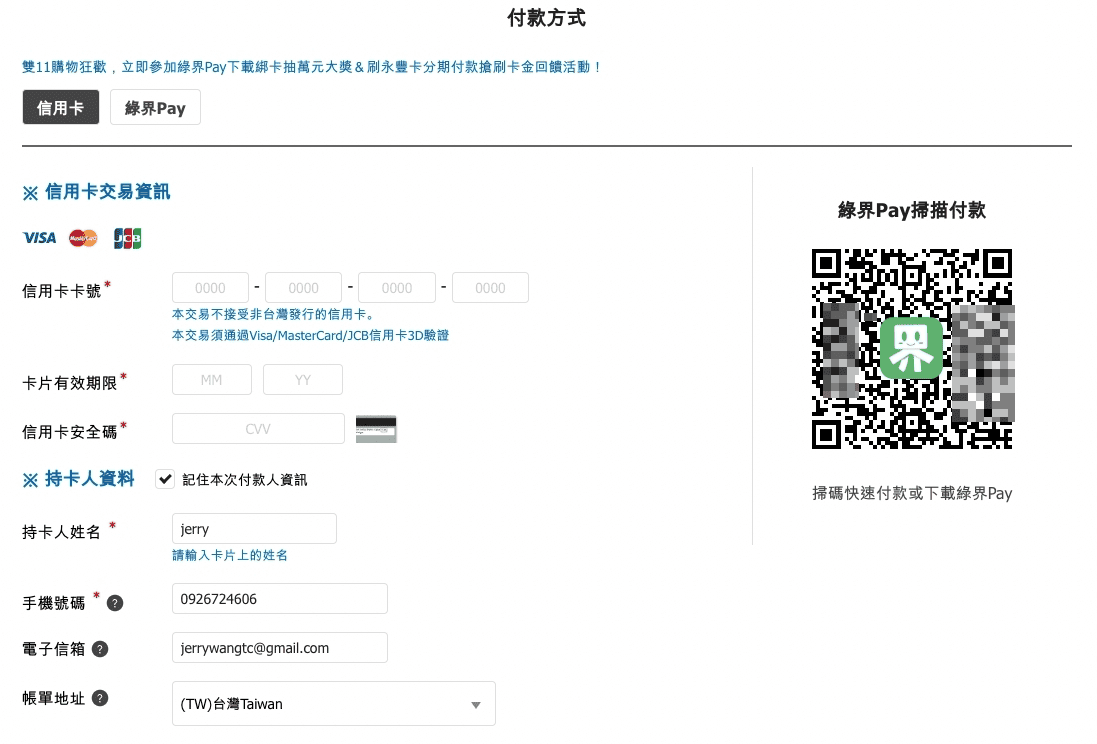The width and height of the screenshot is (1097, 744).
Task: Click the YY expiry year field
Action: [x=303, y=379]
